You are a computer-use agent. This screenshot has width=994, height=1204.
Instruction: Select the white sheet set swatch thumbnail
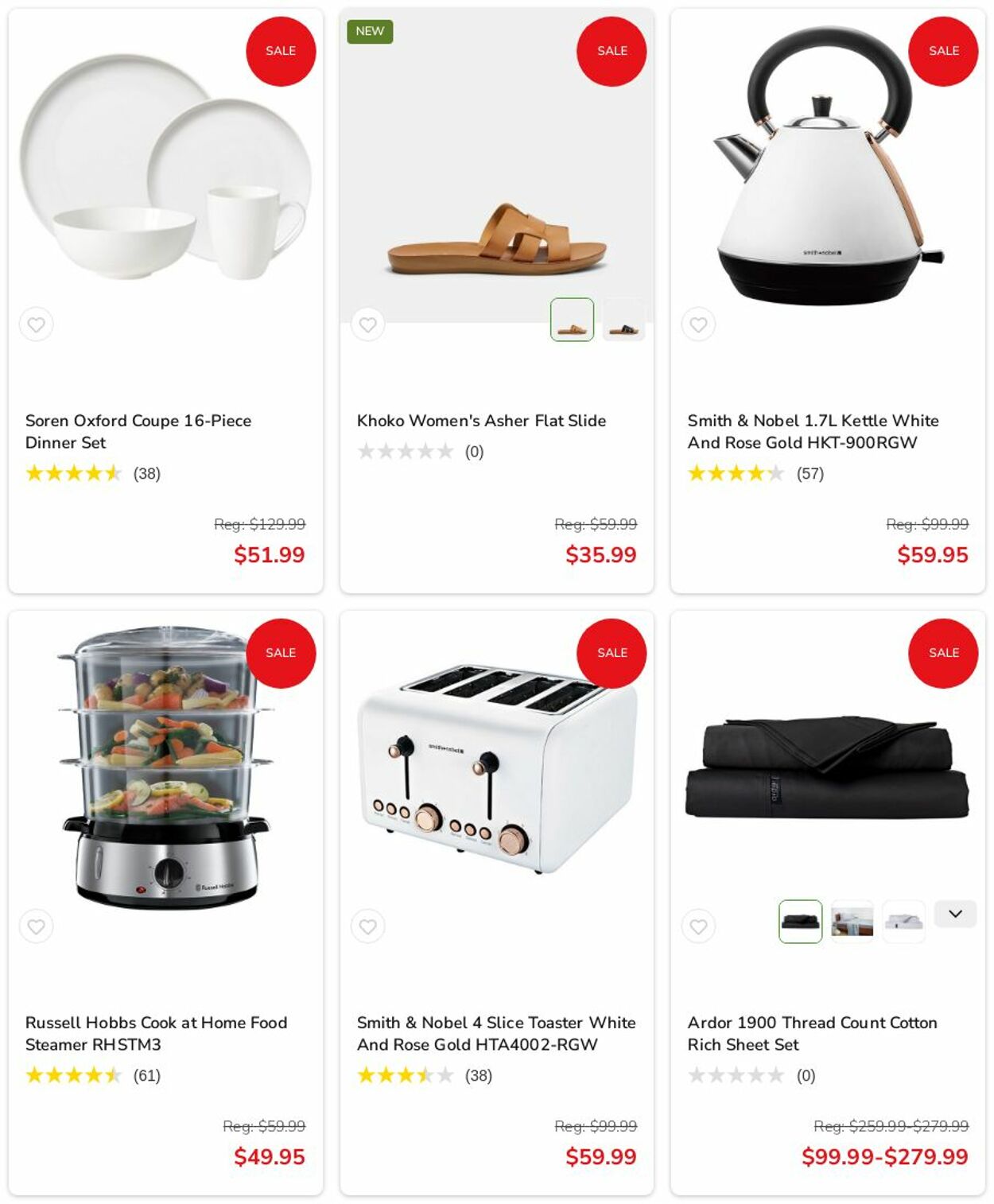[x=903, y=922]
